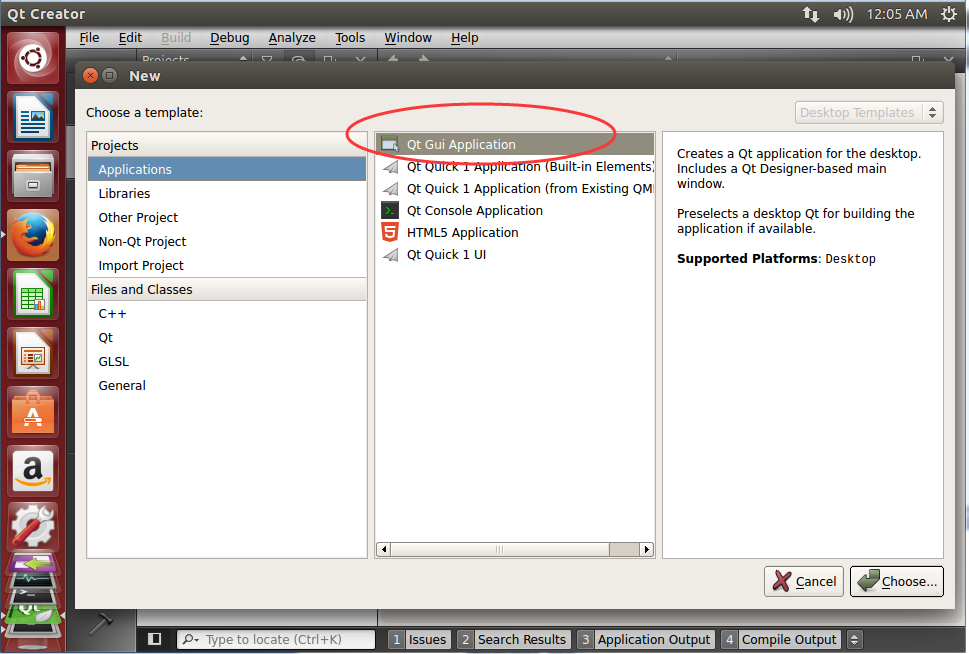Image resolution: width=969 pixels, height=654 pixels.
Task: Click the Qt Quick 1 UI icon
Action: [x=390, y=255]
